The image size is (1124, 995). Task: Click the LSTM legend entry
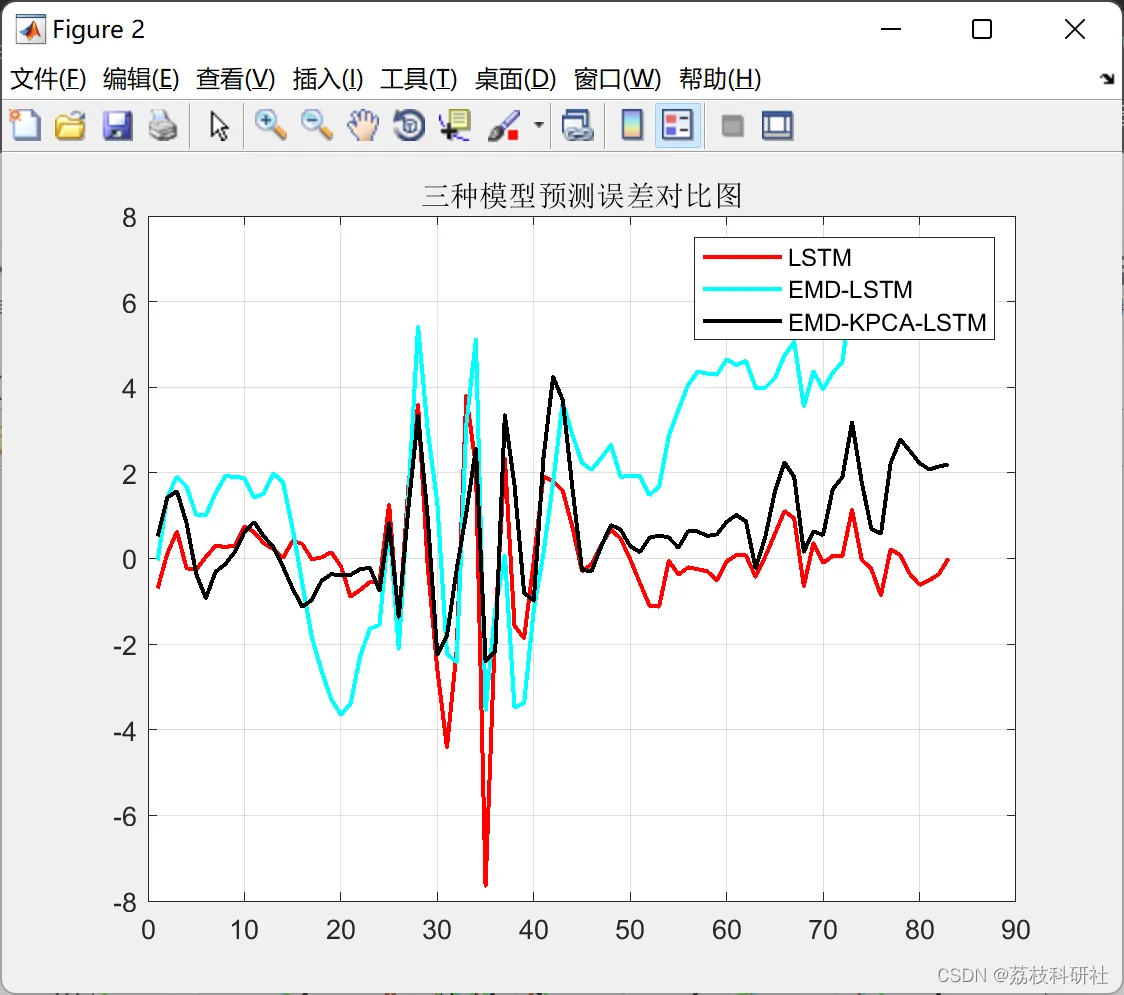[819, 257]
